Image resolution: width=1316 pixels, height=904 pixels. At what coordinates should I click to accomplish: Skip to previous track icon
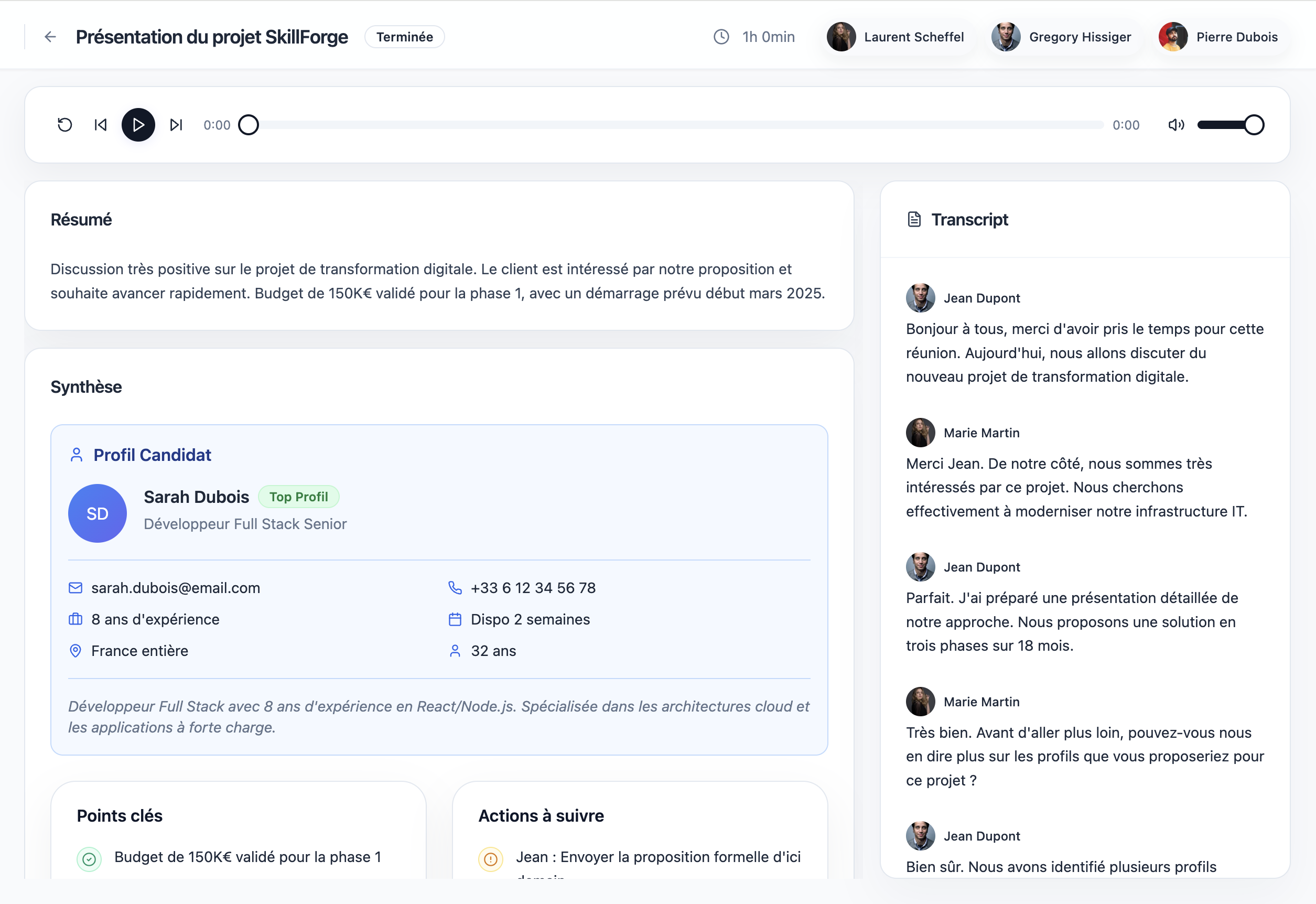101,125
